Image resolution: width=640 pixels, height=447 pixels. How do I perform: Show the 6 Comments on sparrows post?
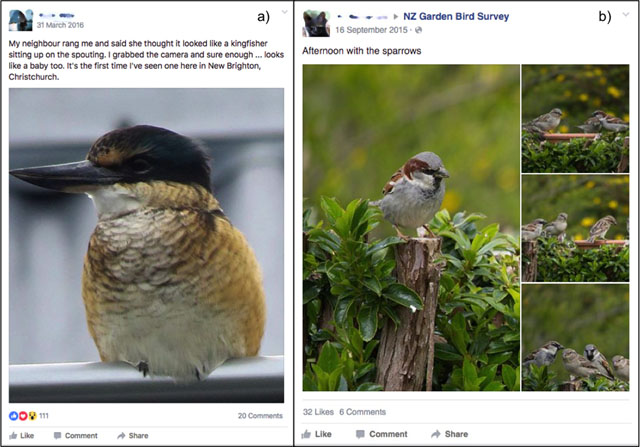click(362, 412)
